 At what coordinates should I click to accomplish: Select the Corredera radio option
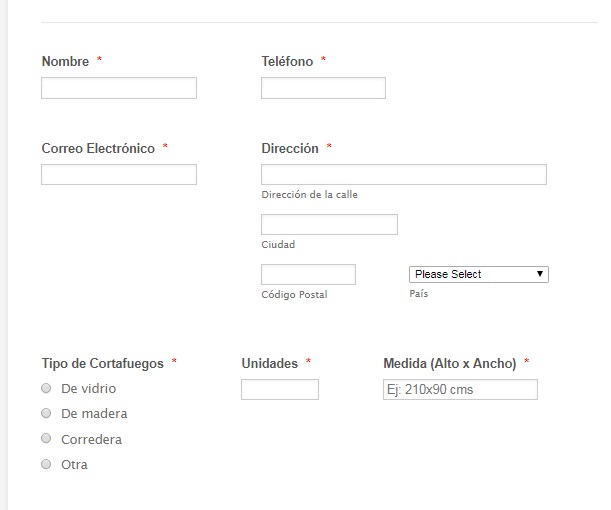46,439
